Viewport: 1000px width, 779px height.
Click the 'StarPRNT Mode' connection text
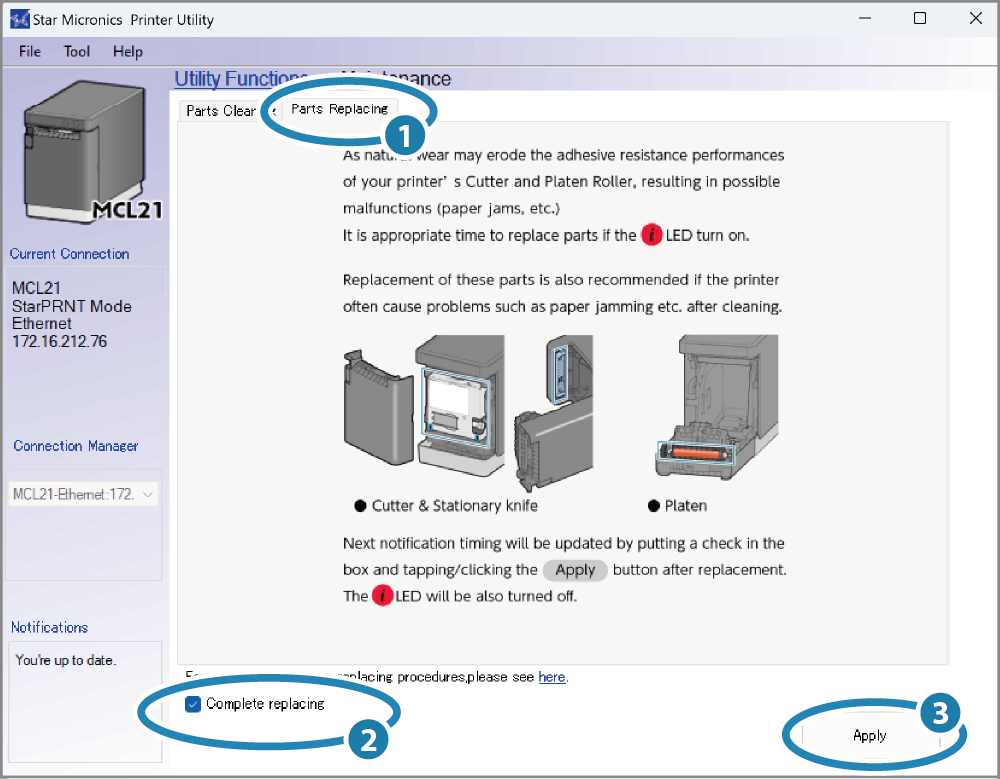point(72,306)
